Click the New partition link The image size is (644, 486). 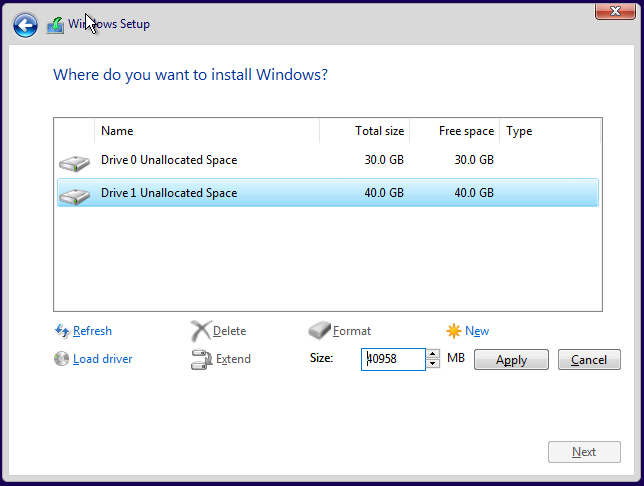click(x=477, y=331)
